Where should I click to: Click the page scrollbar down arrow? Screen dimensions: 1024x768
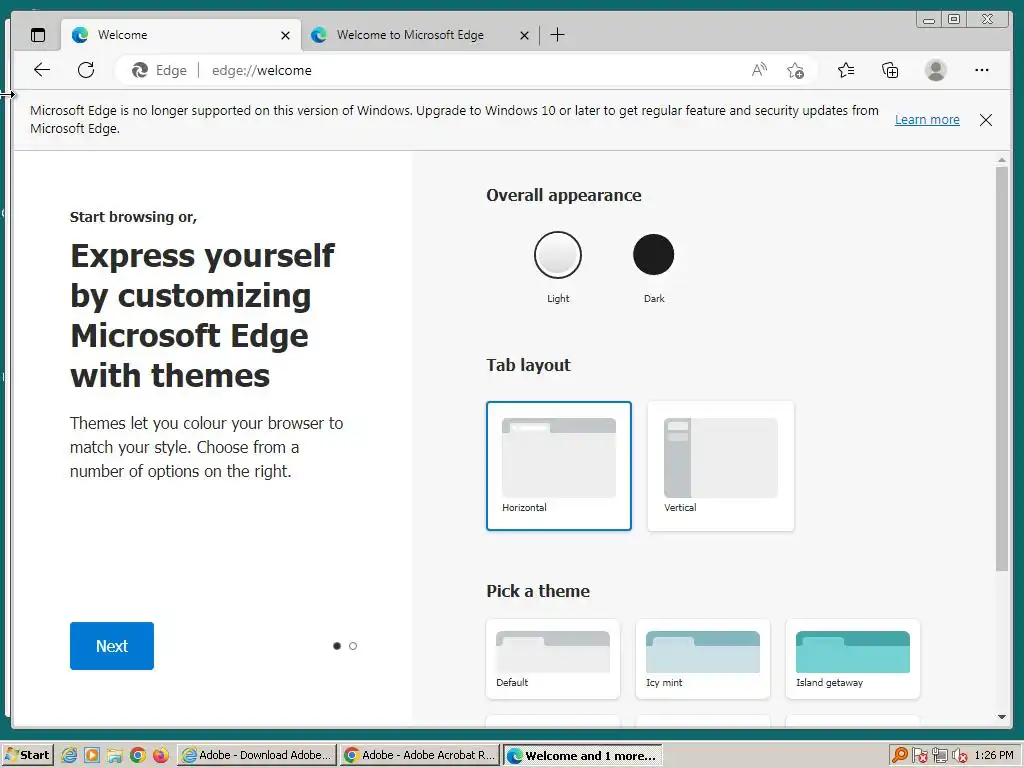1002,717
